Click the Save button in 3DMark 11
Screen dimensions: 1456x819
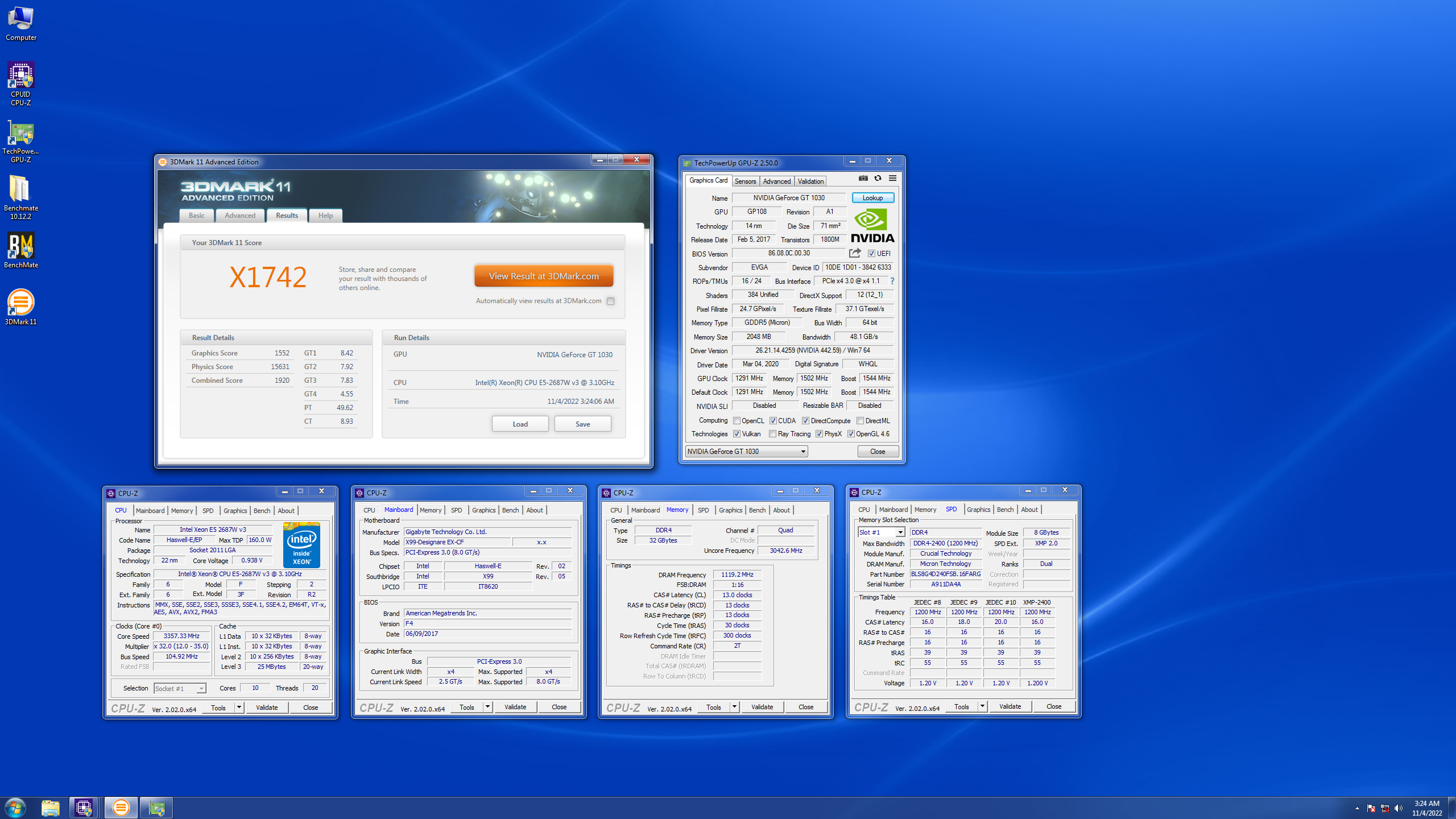tap(582, 424)
